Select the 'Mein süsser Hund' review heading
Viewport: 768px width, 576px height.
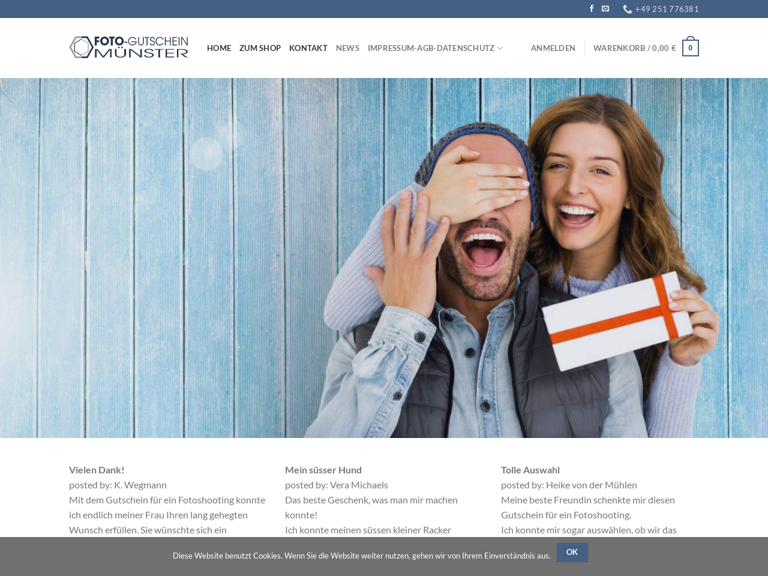click(323, 470)
